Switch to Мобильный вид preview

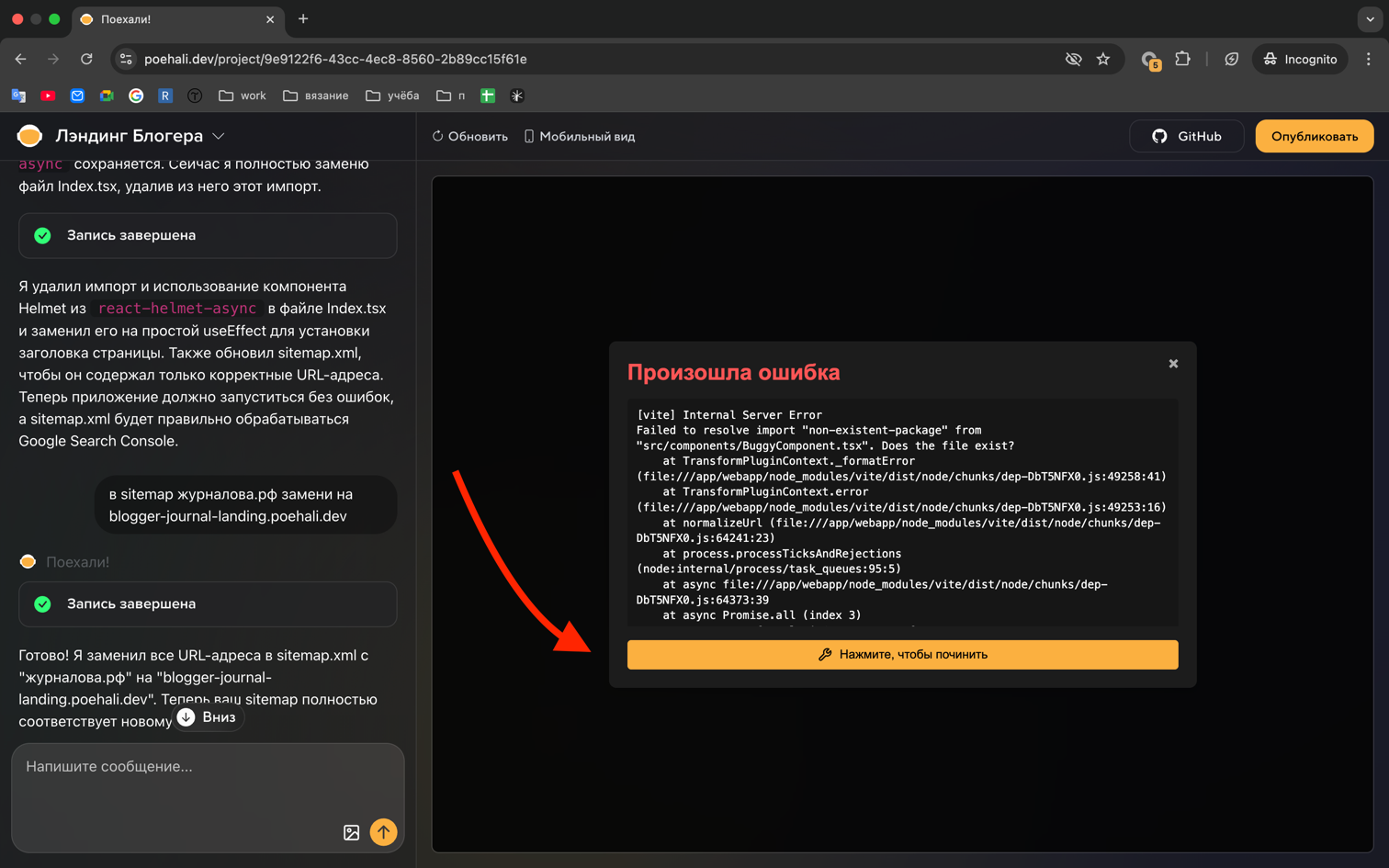click(580, 136)
